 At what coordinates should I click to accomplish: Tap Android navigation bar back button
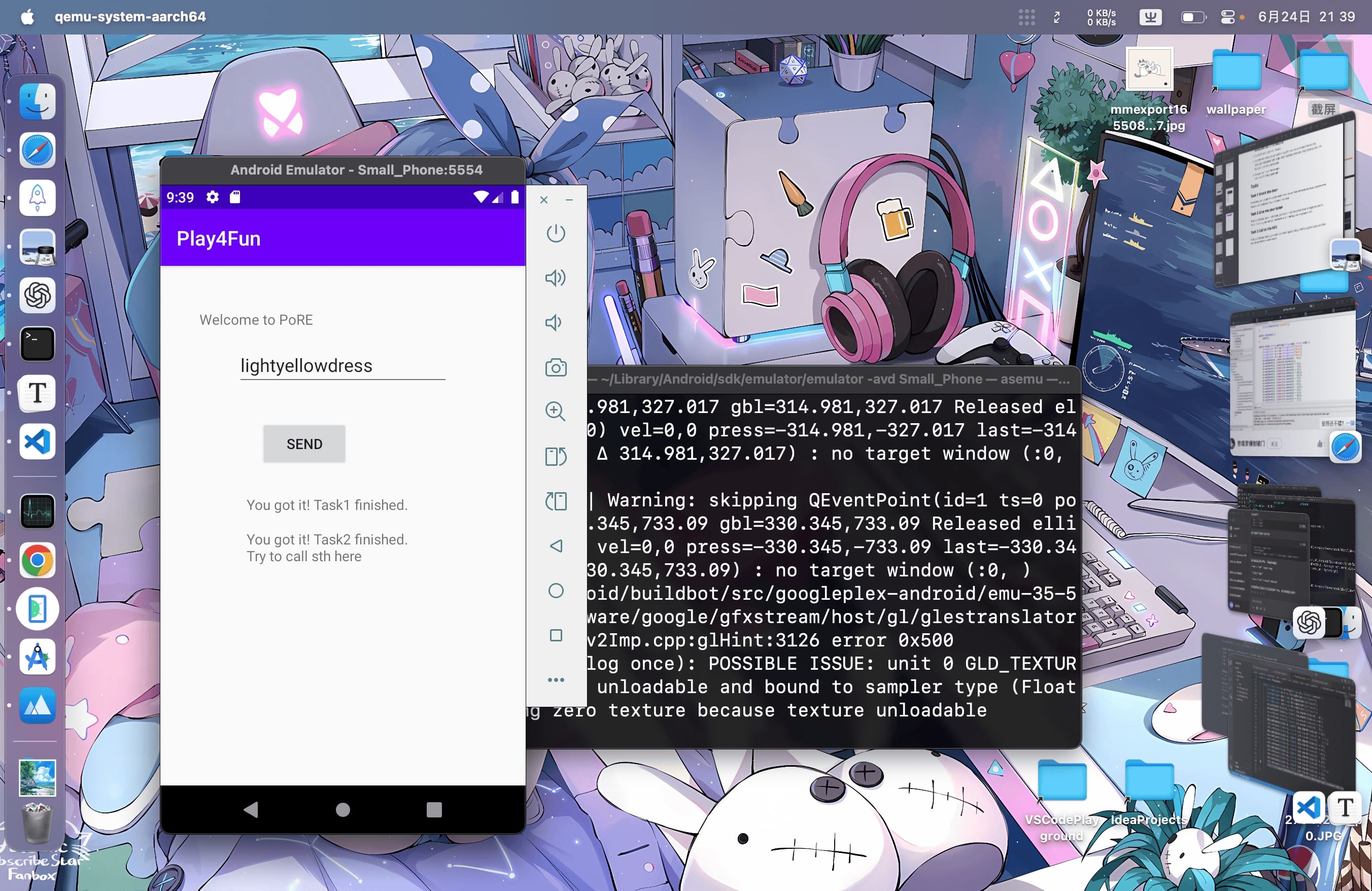coord(251,810)
